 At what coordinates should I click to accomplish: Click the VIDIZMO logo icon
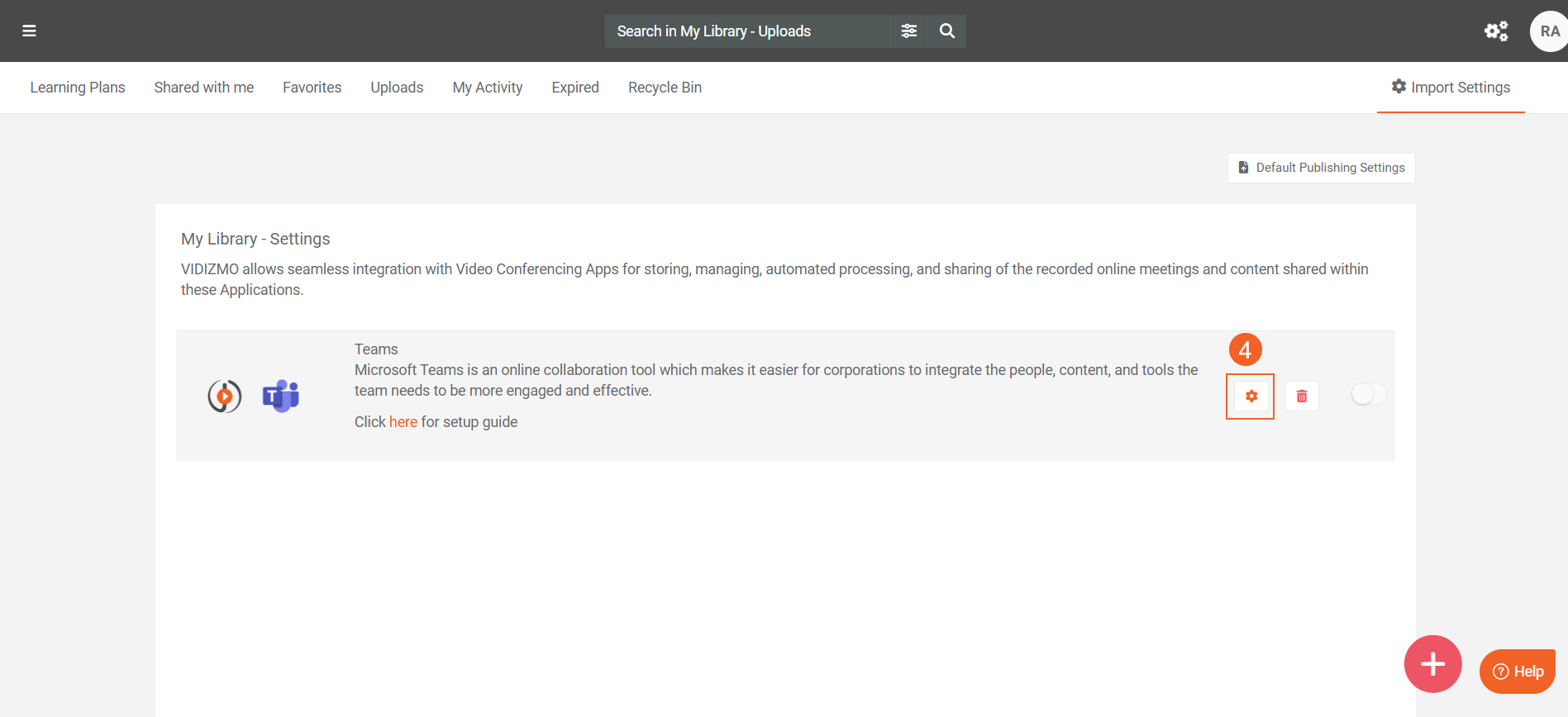[x=224, y=396]
